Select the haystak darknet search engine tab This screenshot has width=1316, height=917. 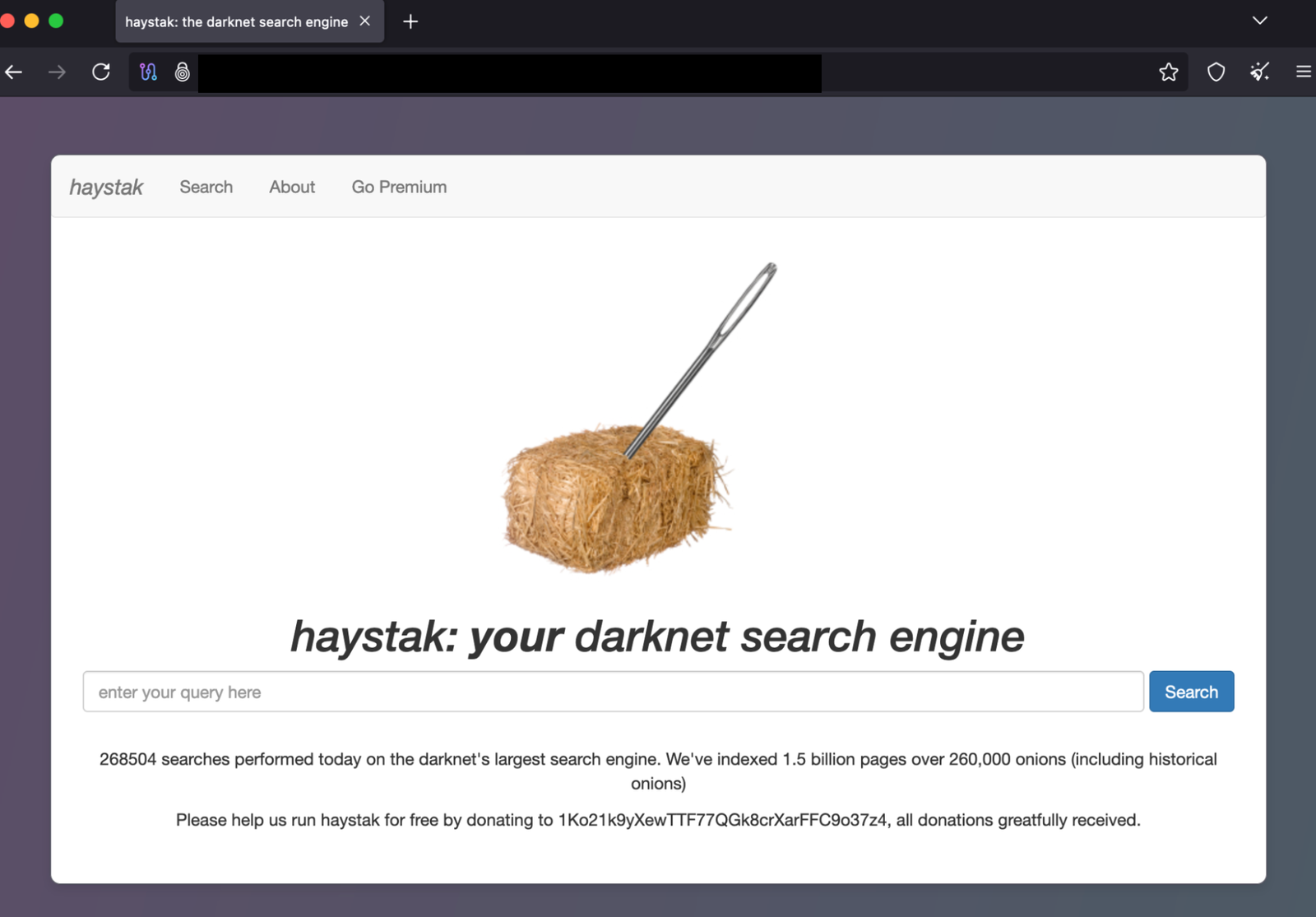pos(234,21)
